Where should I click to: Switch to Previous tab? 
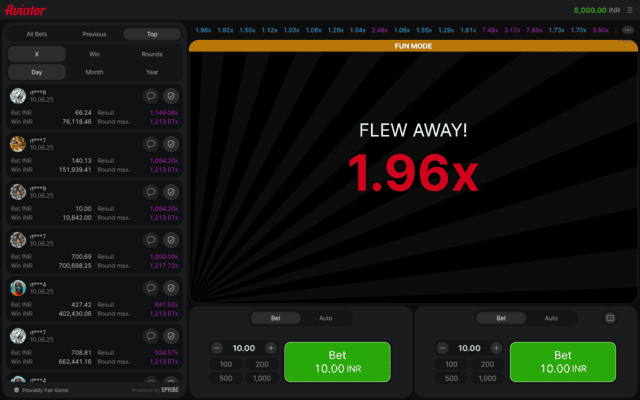tap(94, 34)
